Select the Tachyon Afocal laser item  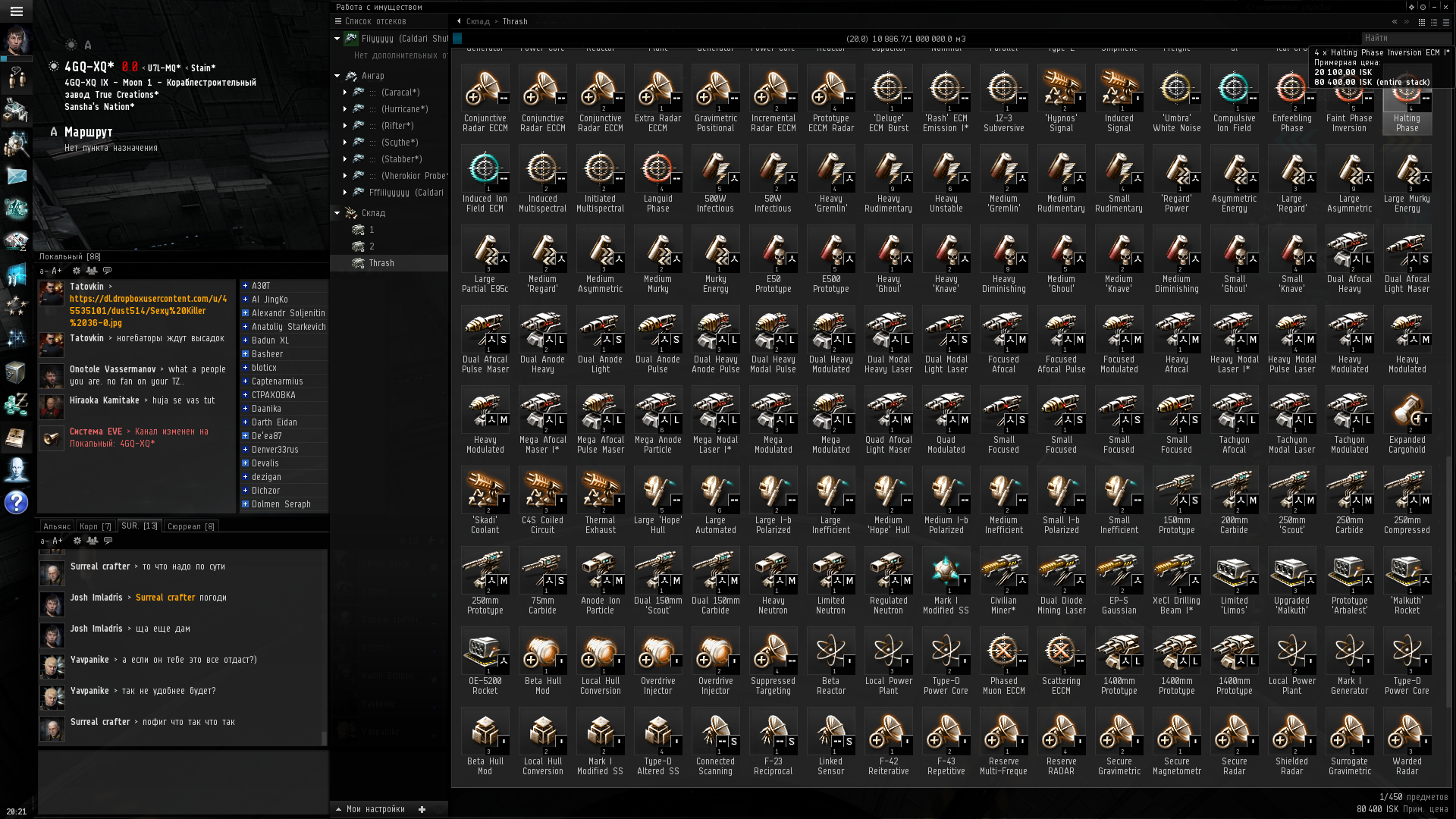coord(1234,420)
